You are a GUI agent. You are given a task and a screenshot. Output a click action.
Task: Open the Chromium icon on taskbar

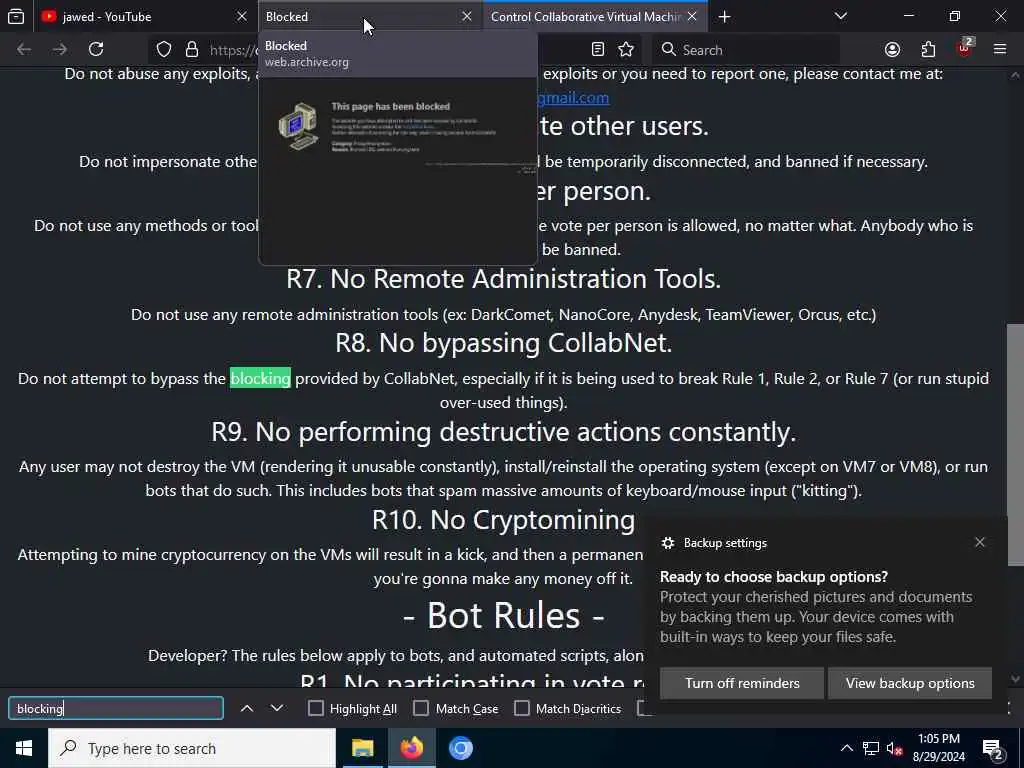pyautogui.click(x=460, y=748)
